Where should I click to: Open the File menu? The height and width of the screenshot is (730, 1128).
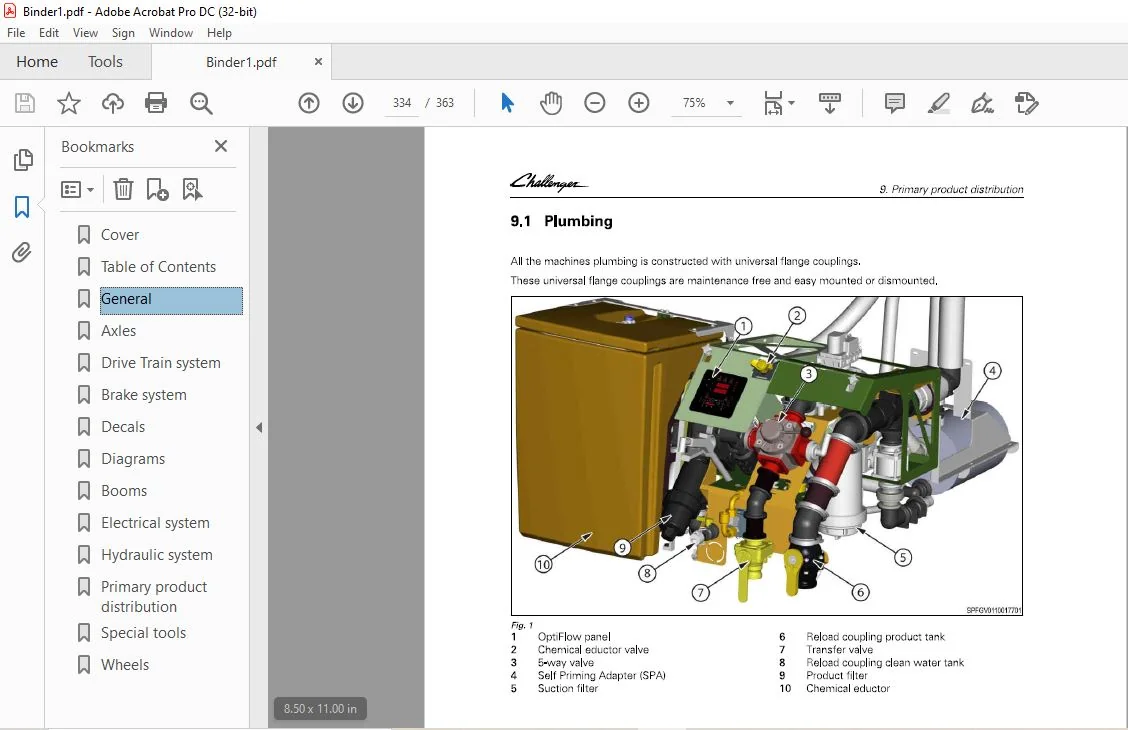[x=16, y=32]
